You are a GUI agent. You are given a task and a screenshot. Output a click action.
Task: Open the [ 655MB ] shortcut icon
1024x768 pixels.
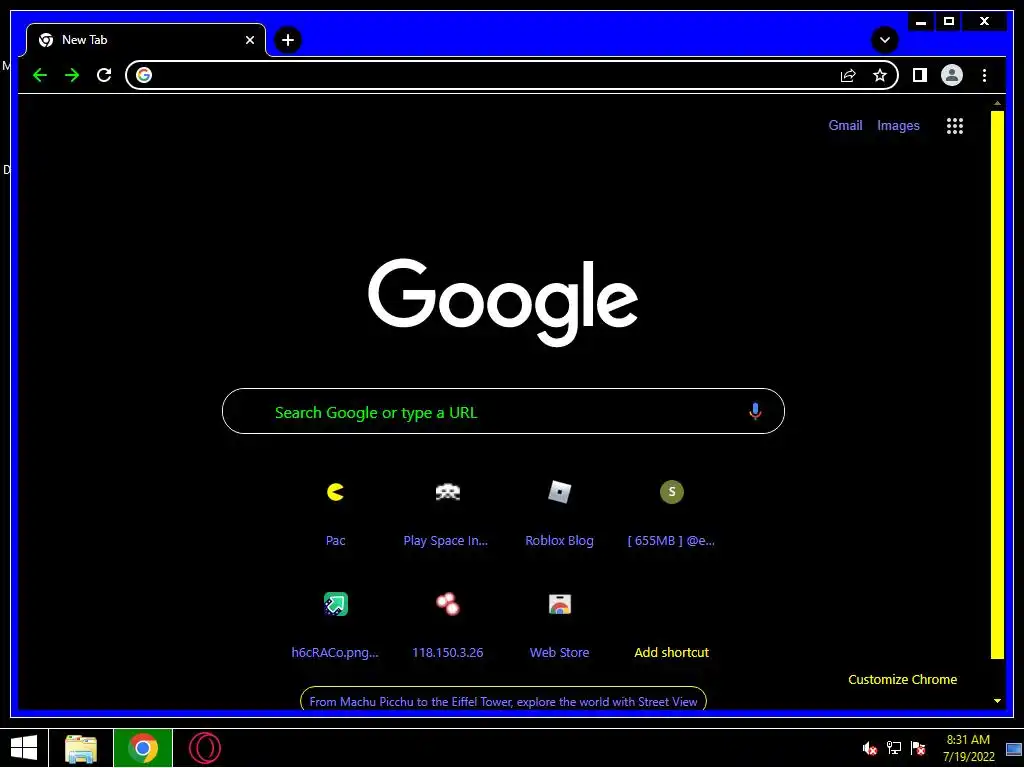click(671, 492)
